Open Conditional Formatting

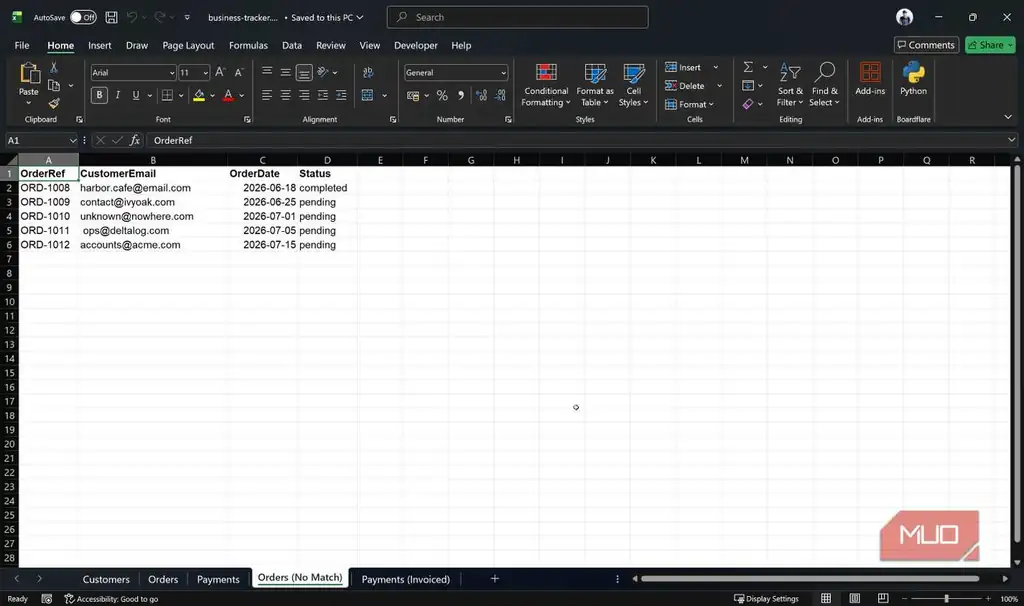click(546, 85)
